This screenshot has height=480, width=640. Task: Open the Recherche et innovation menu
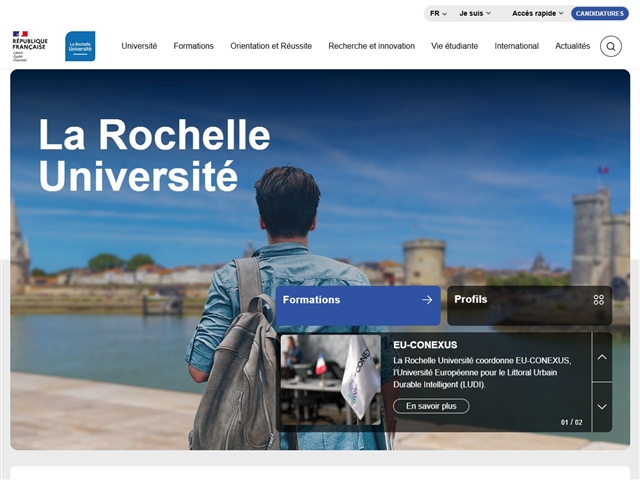click(371, 46)
